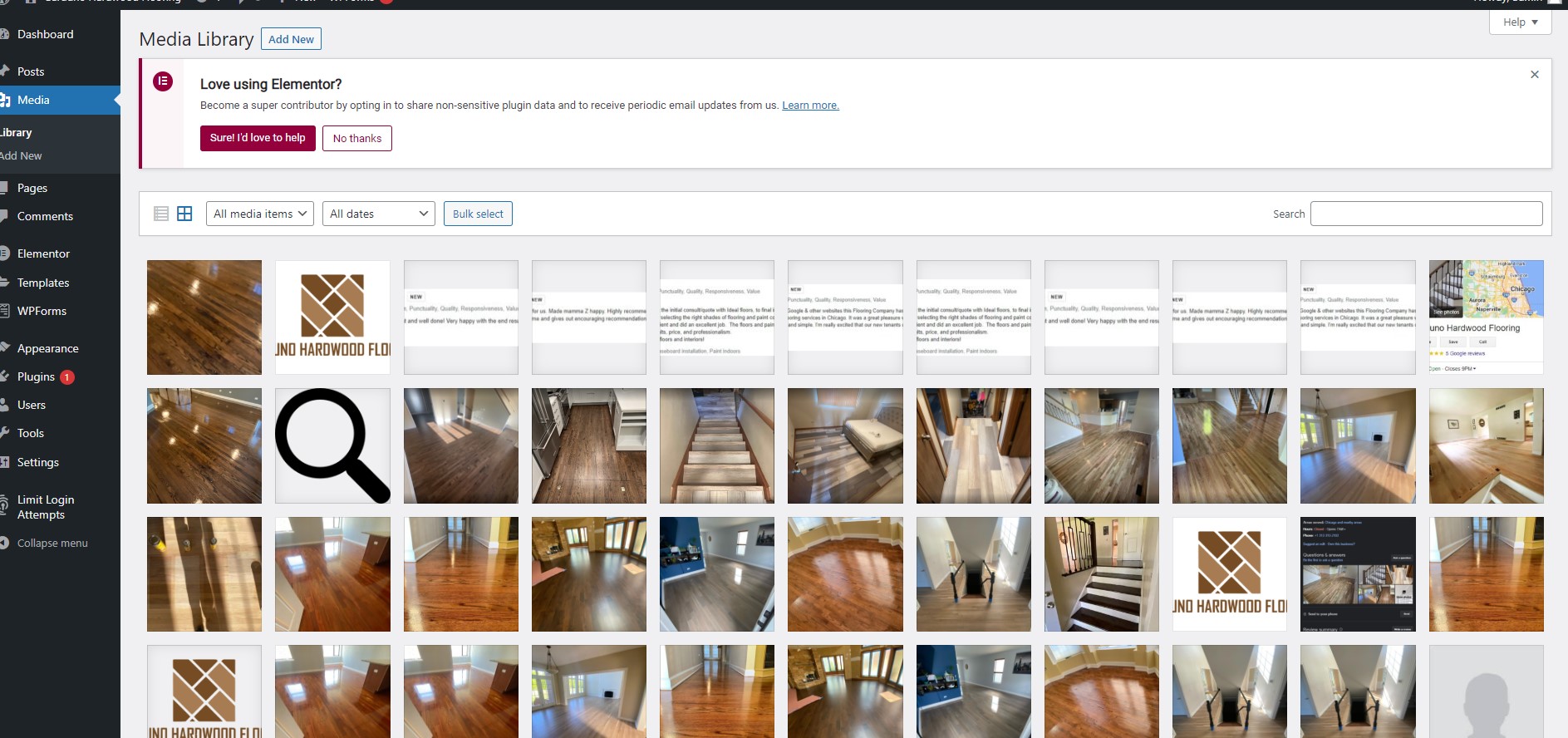Decline with the No thanks button
The image size is (1568, 738).
(357, 138)
